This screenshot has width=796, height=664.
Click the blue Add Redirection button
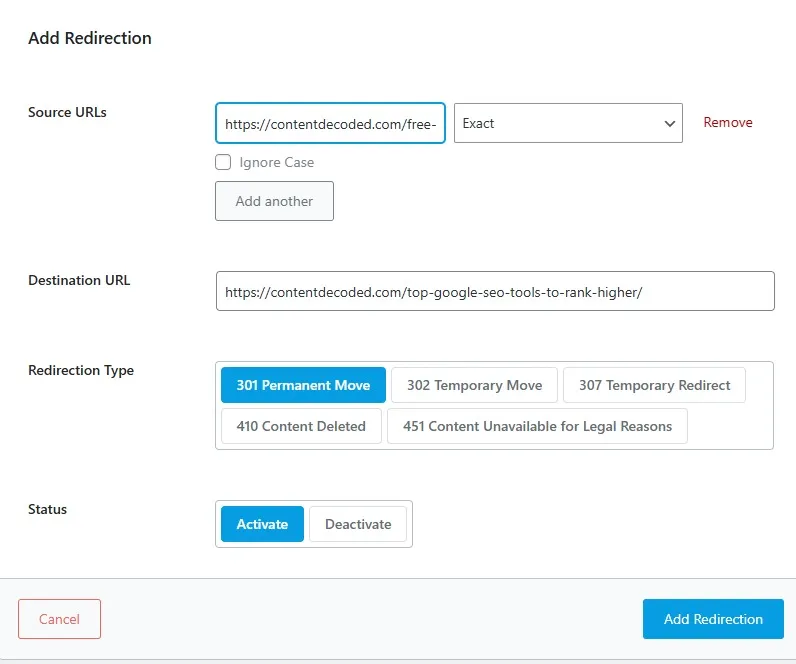click(713, 619)
